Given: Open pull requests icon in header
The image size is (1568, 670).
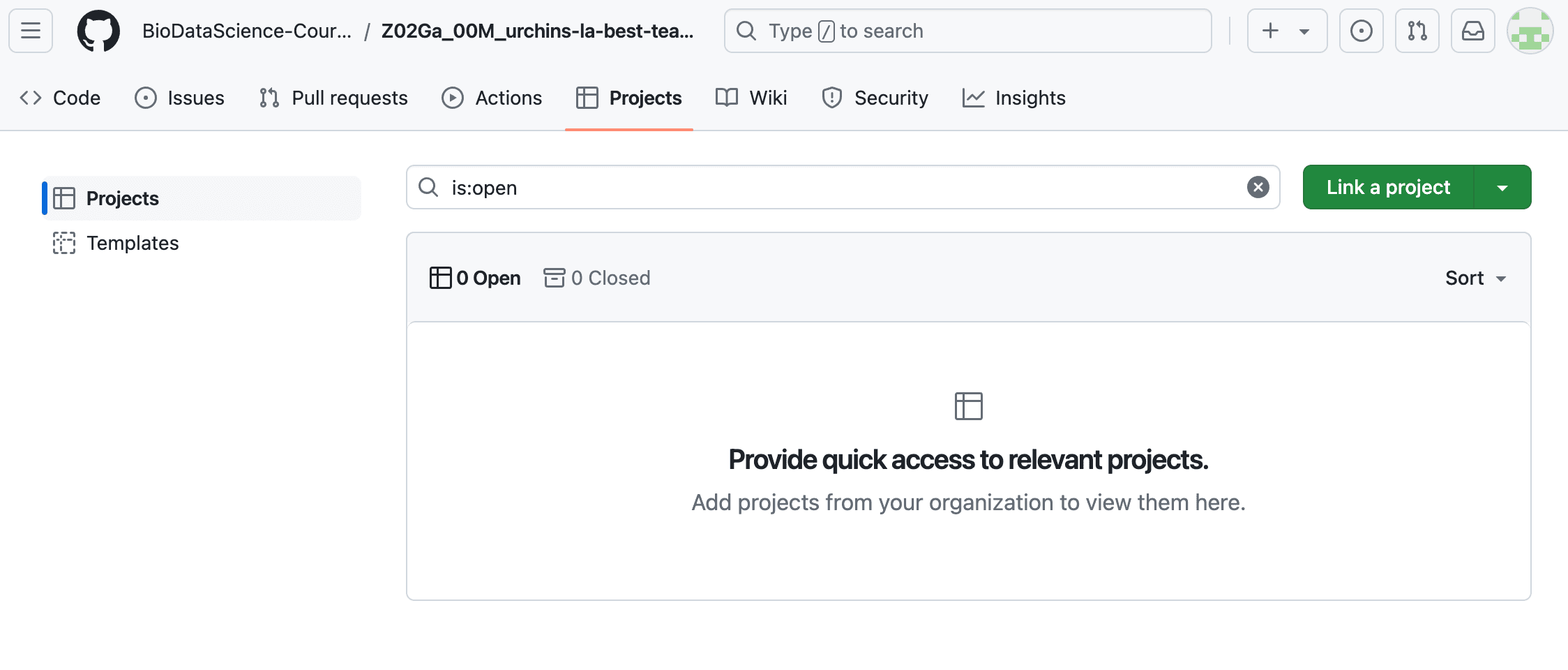Looking at the screenshot, I should pos(1417,31).
